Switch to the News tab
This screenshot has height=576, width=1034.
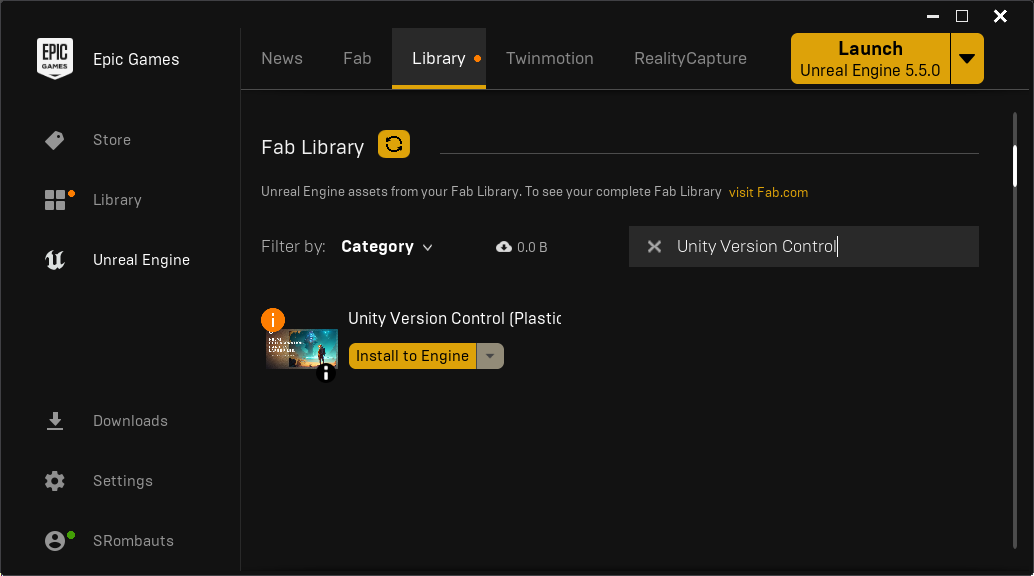pyautogui.click(x=282, y=58)
